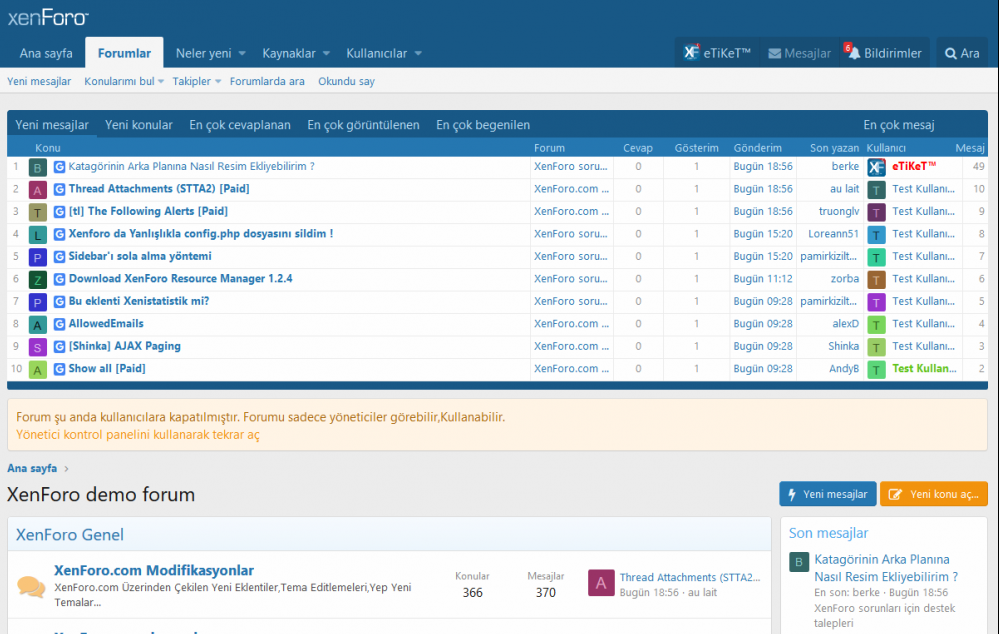Open thread Download XenForo Resource Manager 1.2.4
Image resolution: width=999 pixels, height=634 pixels.
180,278
